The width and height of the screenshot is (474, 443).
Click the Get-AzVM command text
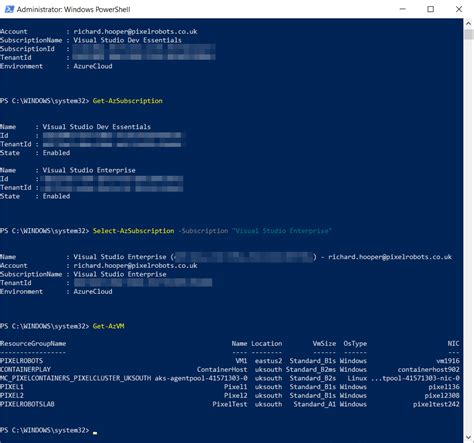pos(108,326)
